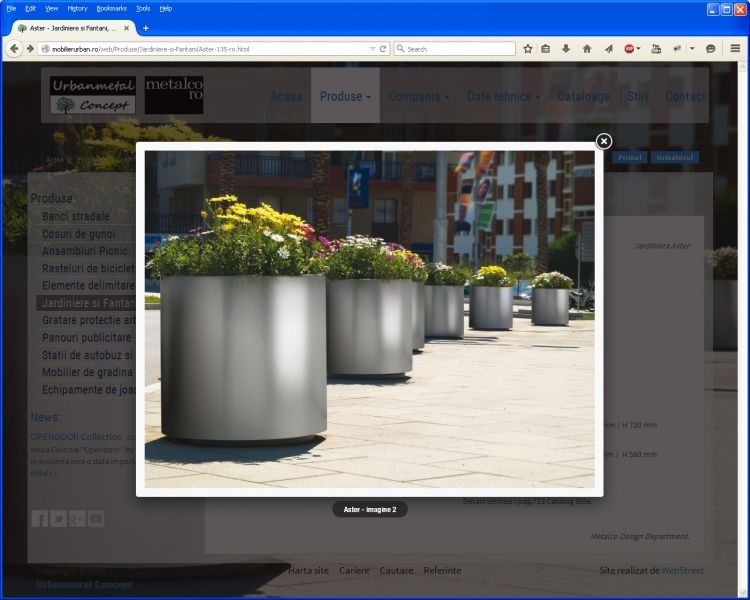Expand the Produse dropdown menu
Screen dimensions: 750x600
[x=345, y=96]
